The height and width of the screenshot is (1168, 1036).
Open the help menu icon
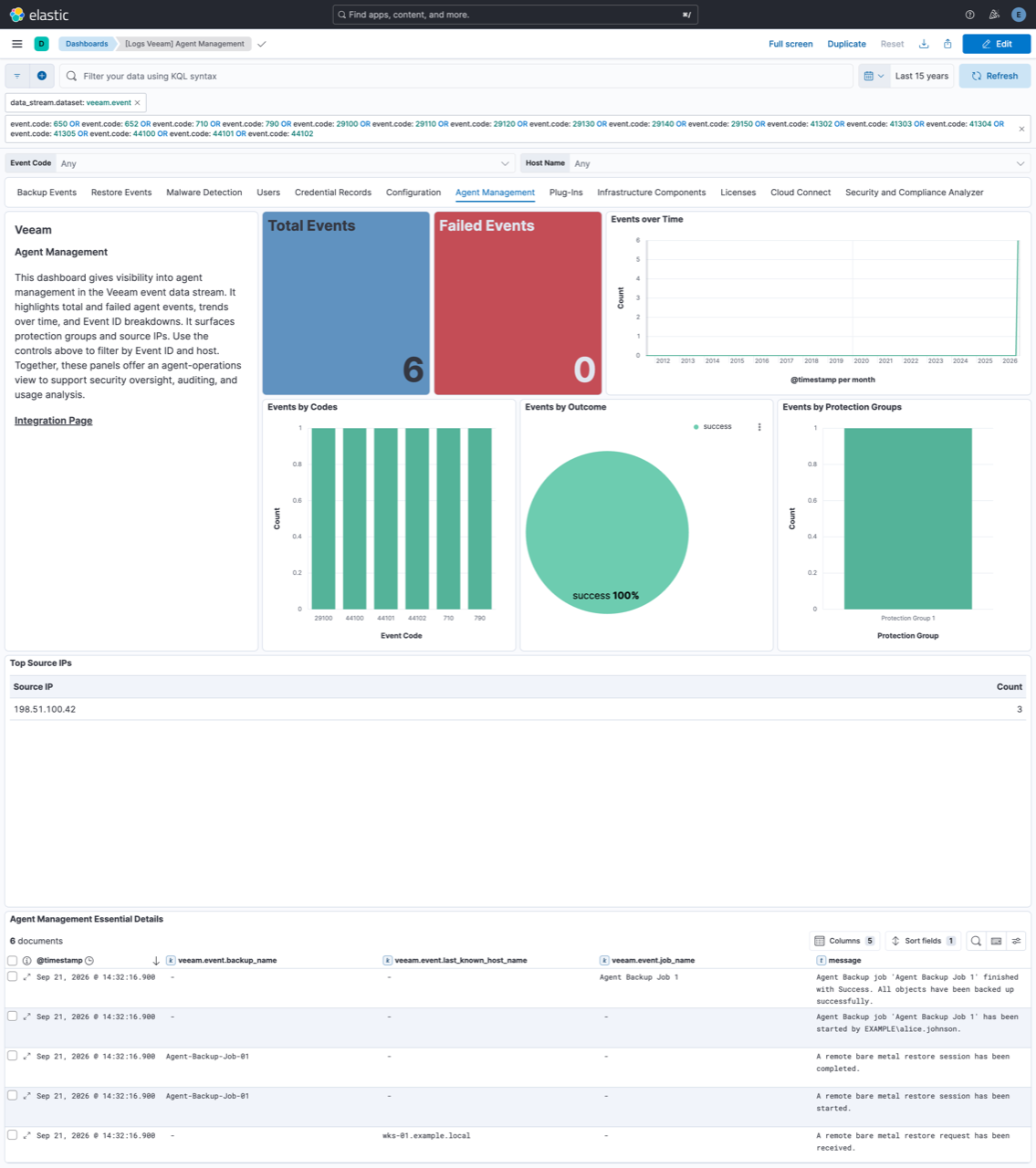coord(969,15)
